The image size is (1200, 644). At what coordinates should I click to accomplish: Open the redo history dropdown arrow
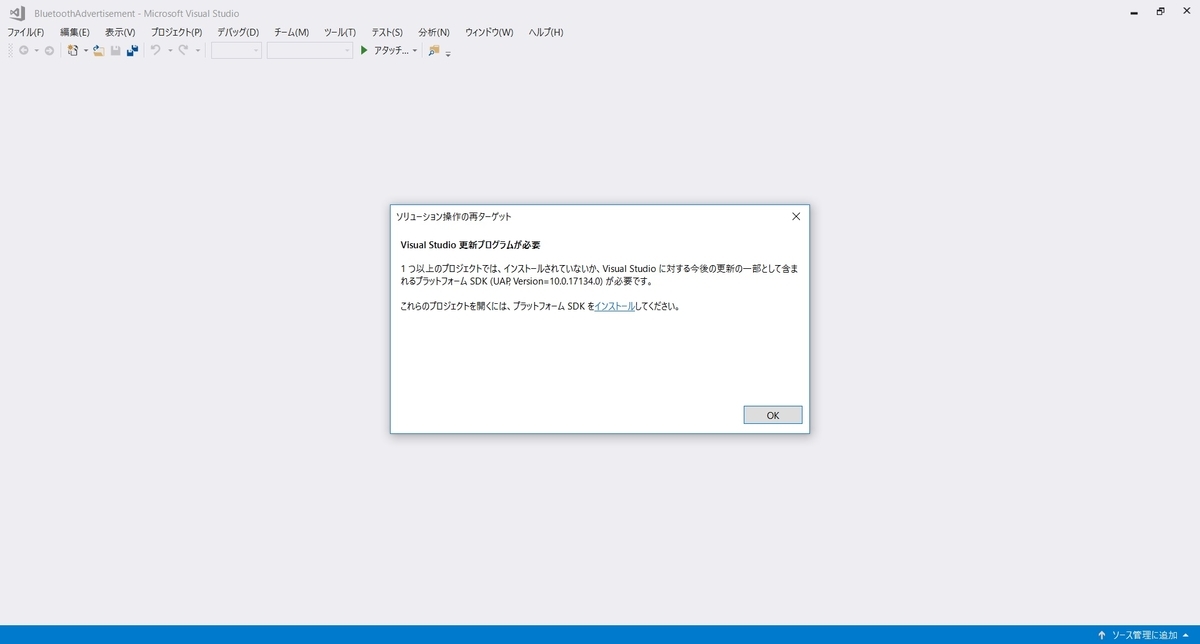point(198,50)
